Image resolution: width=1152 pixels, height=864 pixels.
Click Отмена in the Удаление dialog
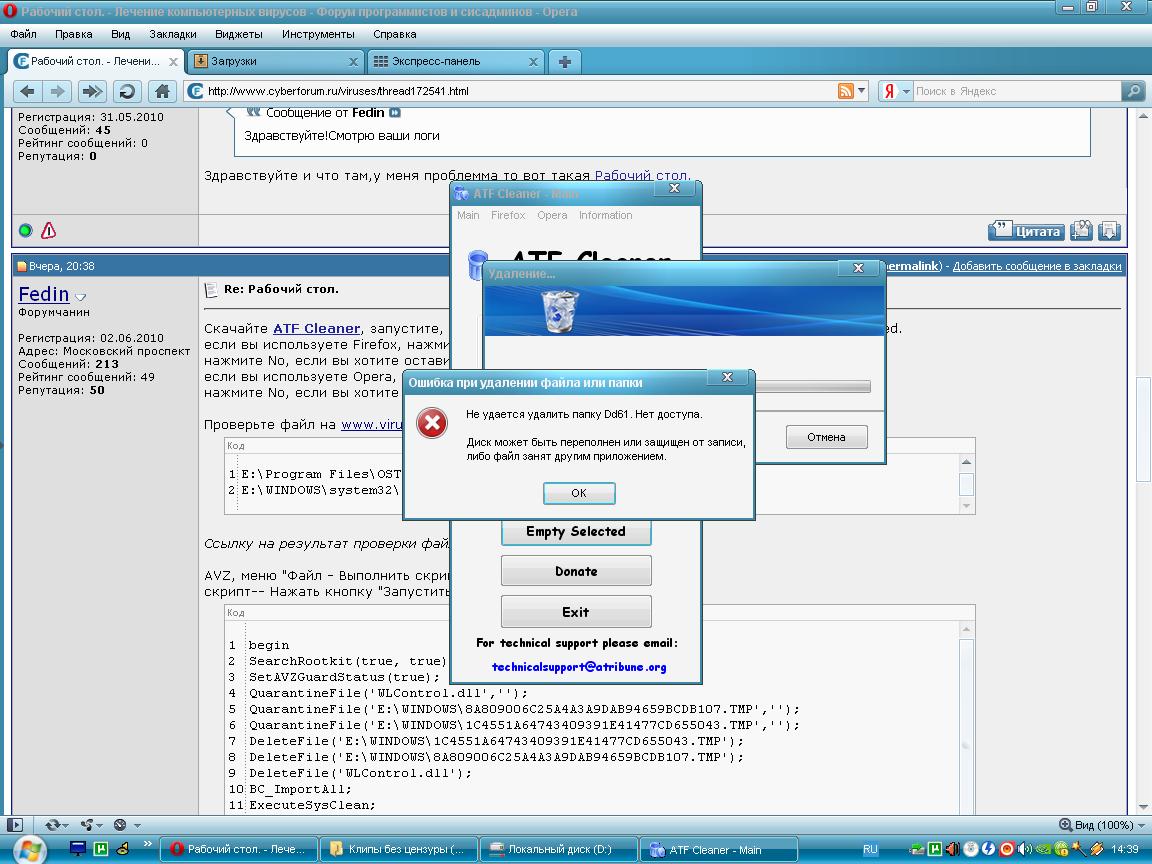pyautogui.click(x=827, y=437)
